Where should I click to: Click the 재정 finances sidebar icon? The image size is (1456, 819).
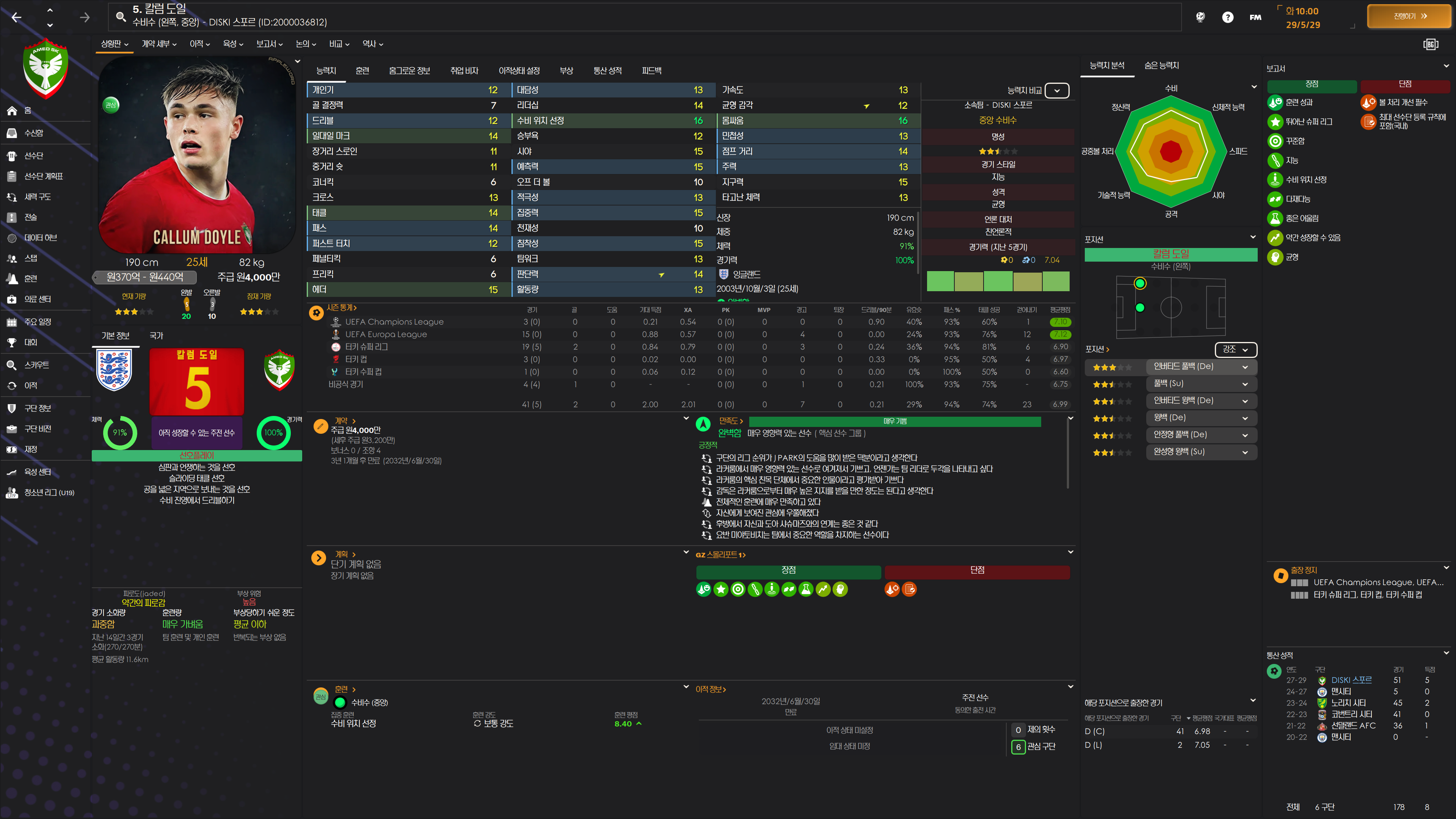12,449
